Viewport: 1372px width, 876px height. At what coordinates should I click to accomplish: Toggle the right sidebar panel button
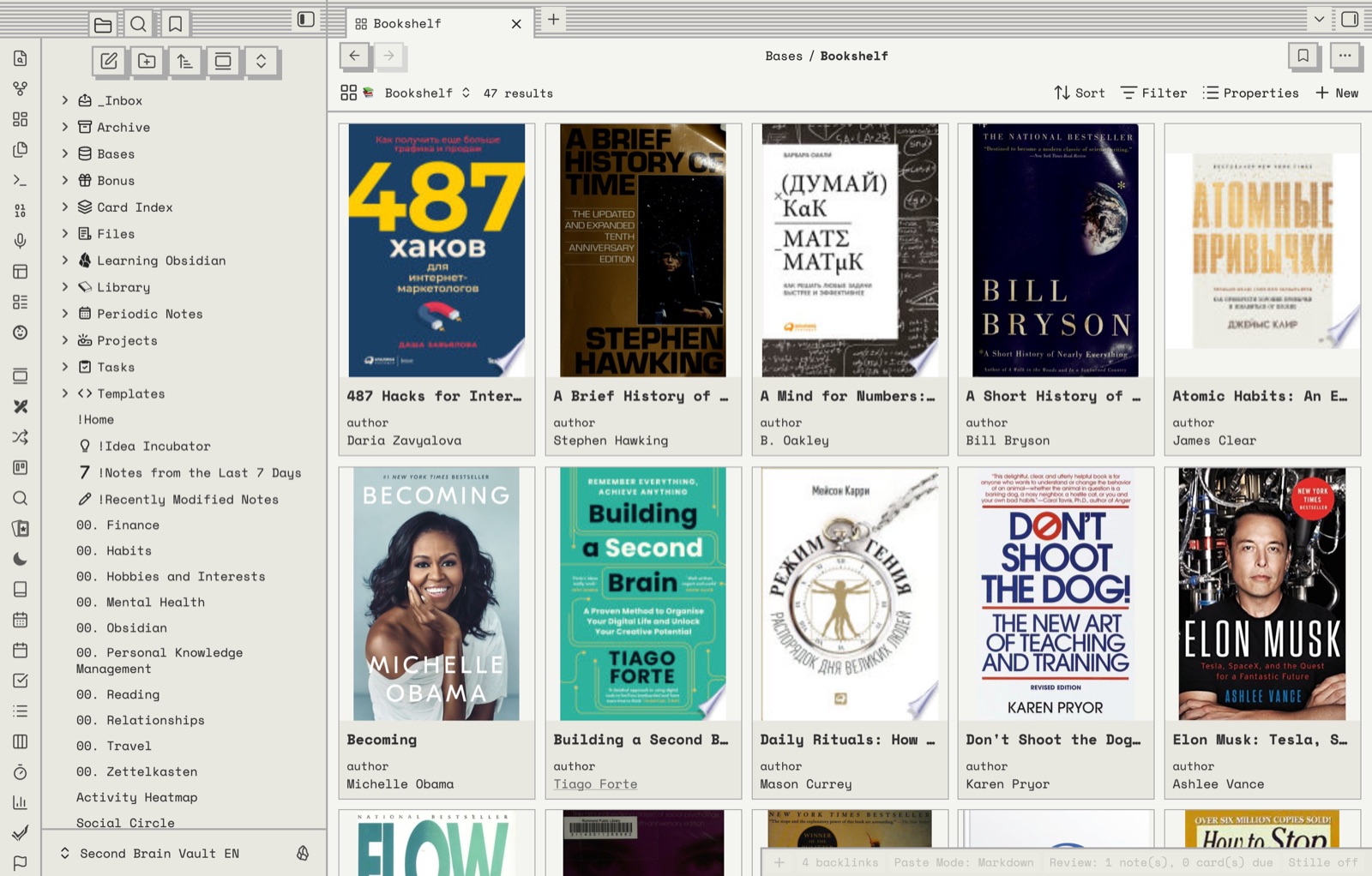(x=1350, y=19)
